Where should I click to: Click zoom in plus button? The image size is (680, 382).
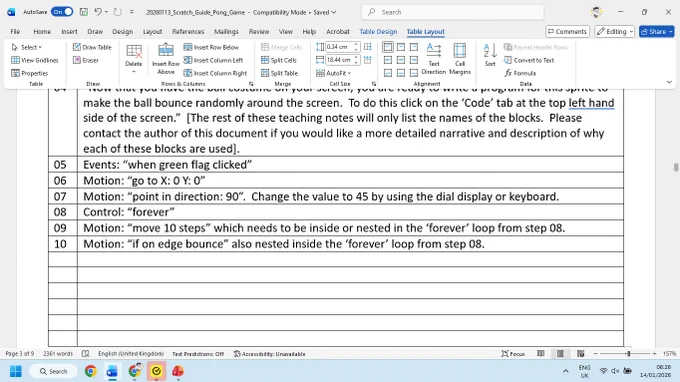click(x=654, y=354)
